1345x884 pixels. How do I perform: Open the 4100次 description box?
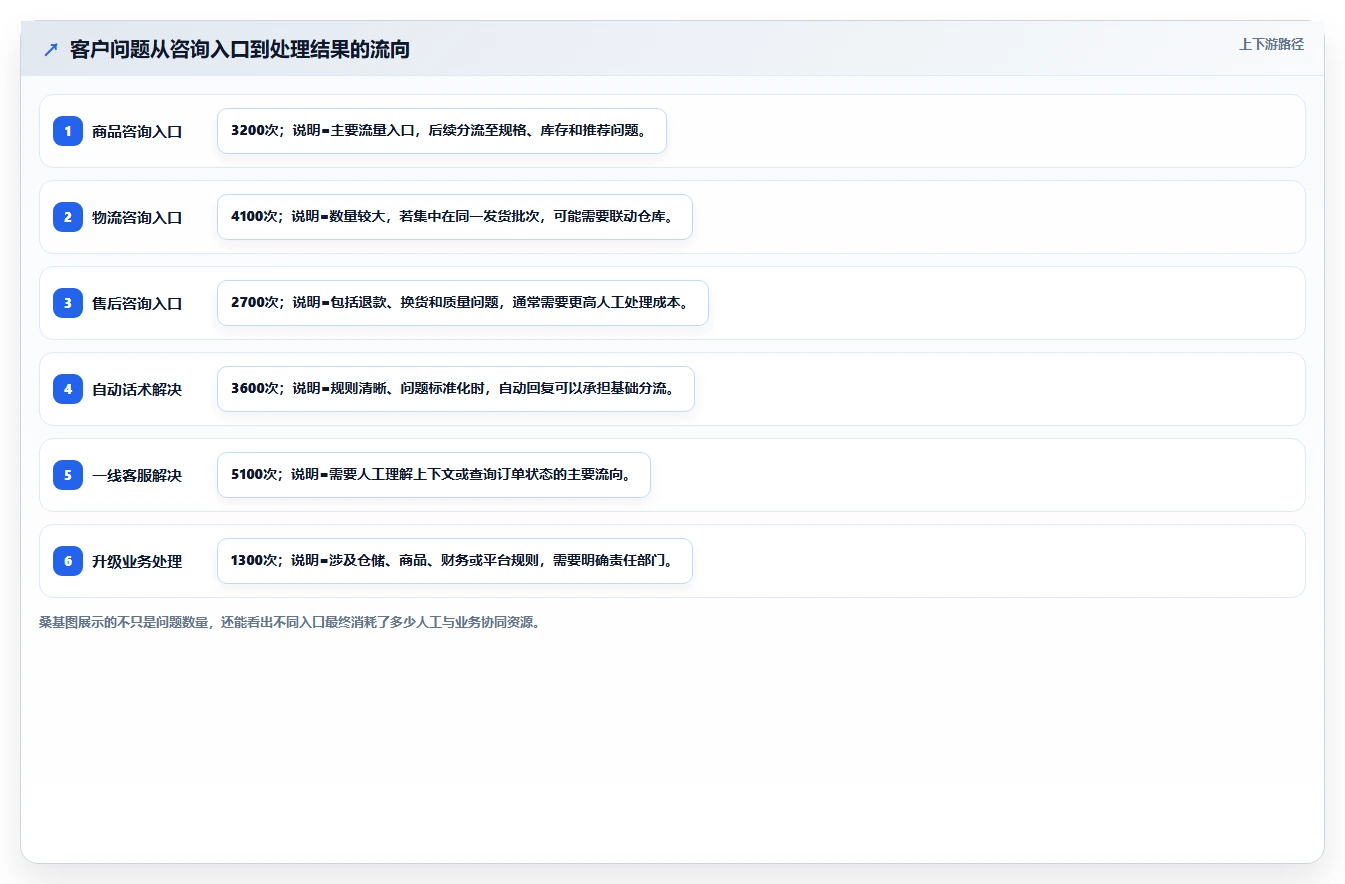tap(455, 217)
